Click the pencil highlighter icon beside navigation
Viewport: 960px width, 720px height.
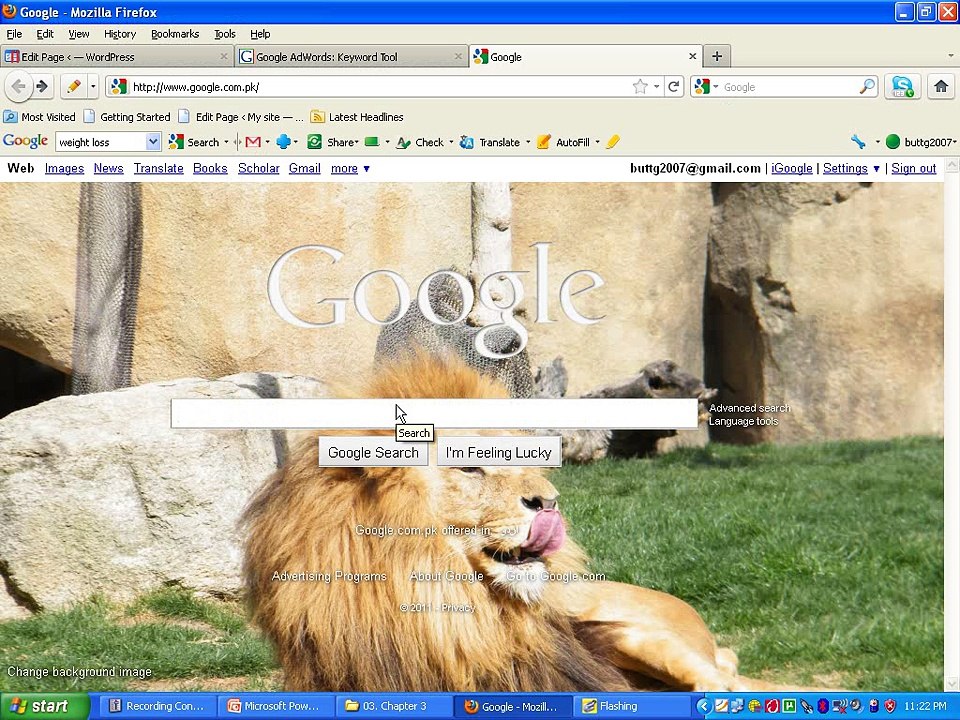point(74,87)
